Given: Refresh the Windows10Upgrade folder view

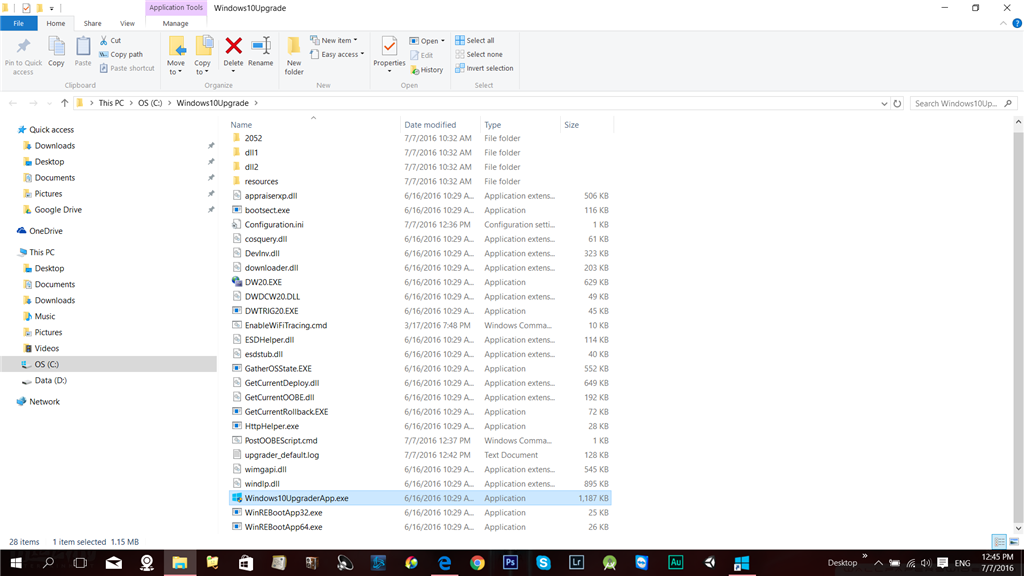Looking at the screenshot, I should click(x=897, y=103).
